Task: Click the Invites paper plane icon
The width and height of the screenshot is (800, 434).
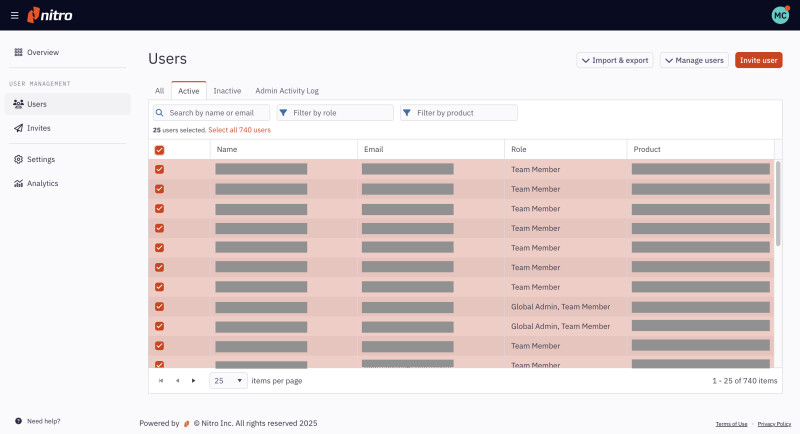Action: pyautogui.click(x=18, y=128)
